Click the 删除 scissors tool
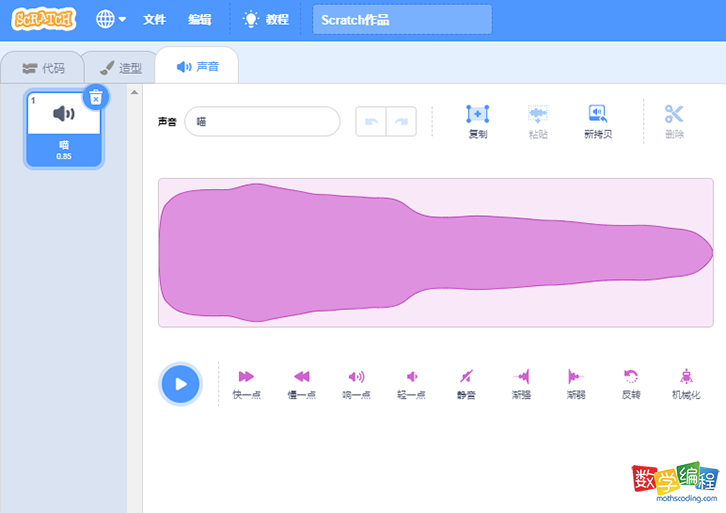726x513 pixels. tap(674, 122)
